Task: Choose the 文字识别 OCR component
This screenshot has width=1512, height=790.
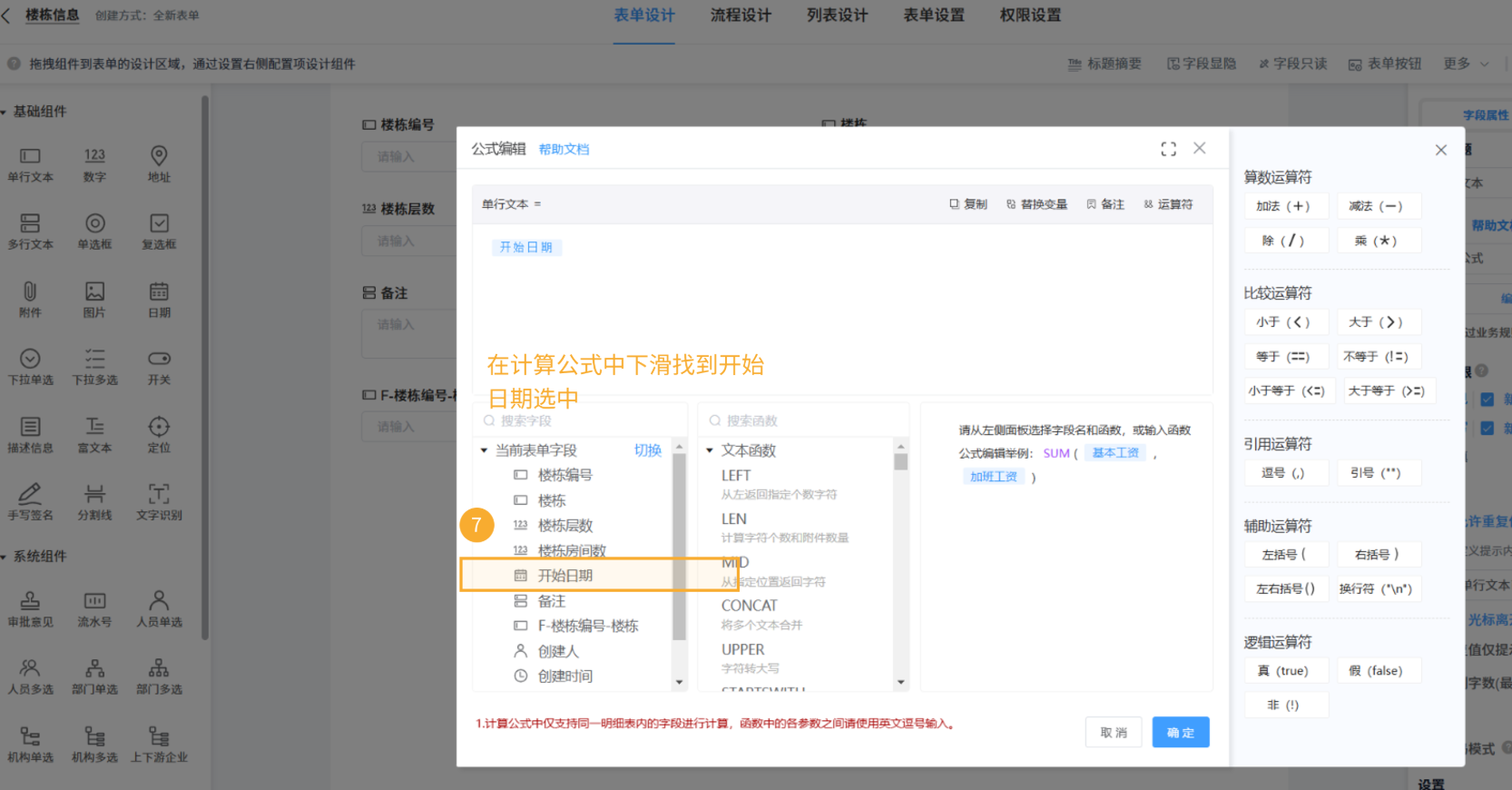Action: [x=159, y=501]
